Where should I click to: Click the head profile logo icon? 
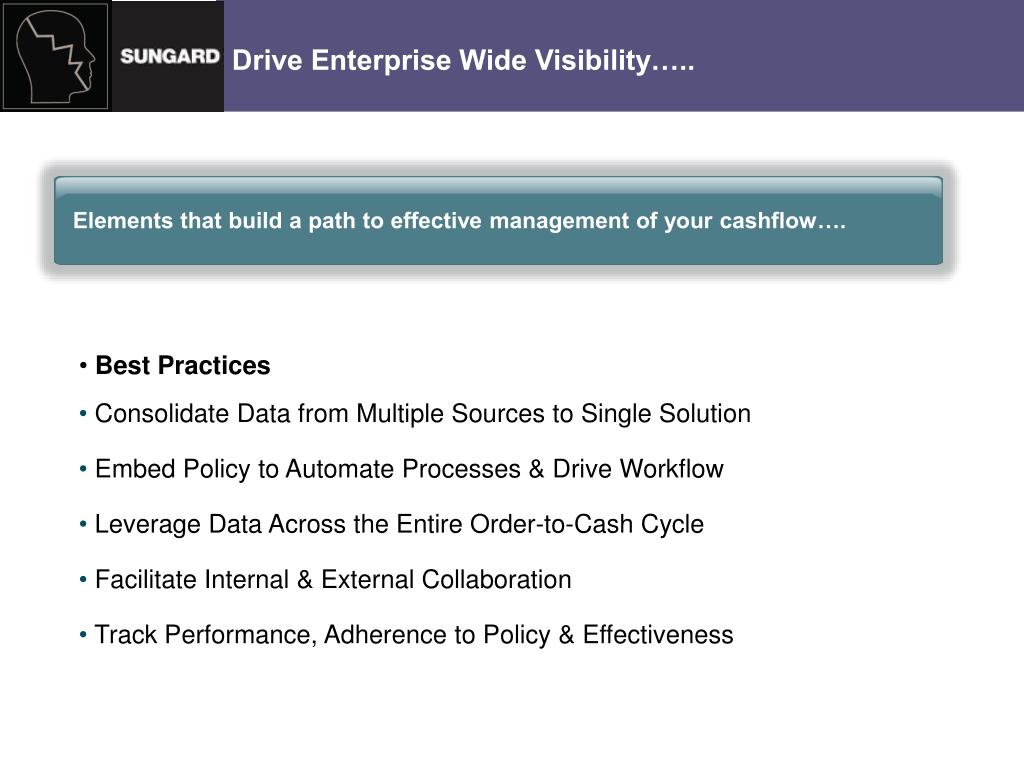coord(56,56)
